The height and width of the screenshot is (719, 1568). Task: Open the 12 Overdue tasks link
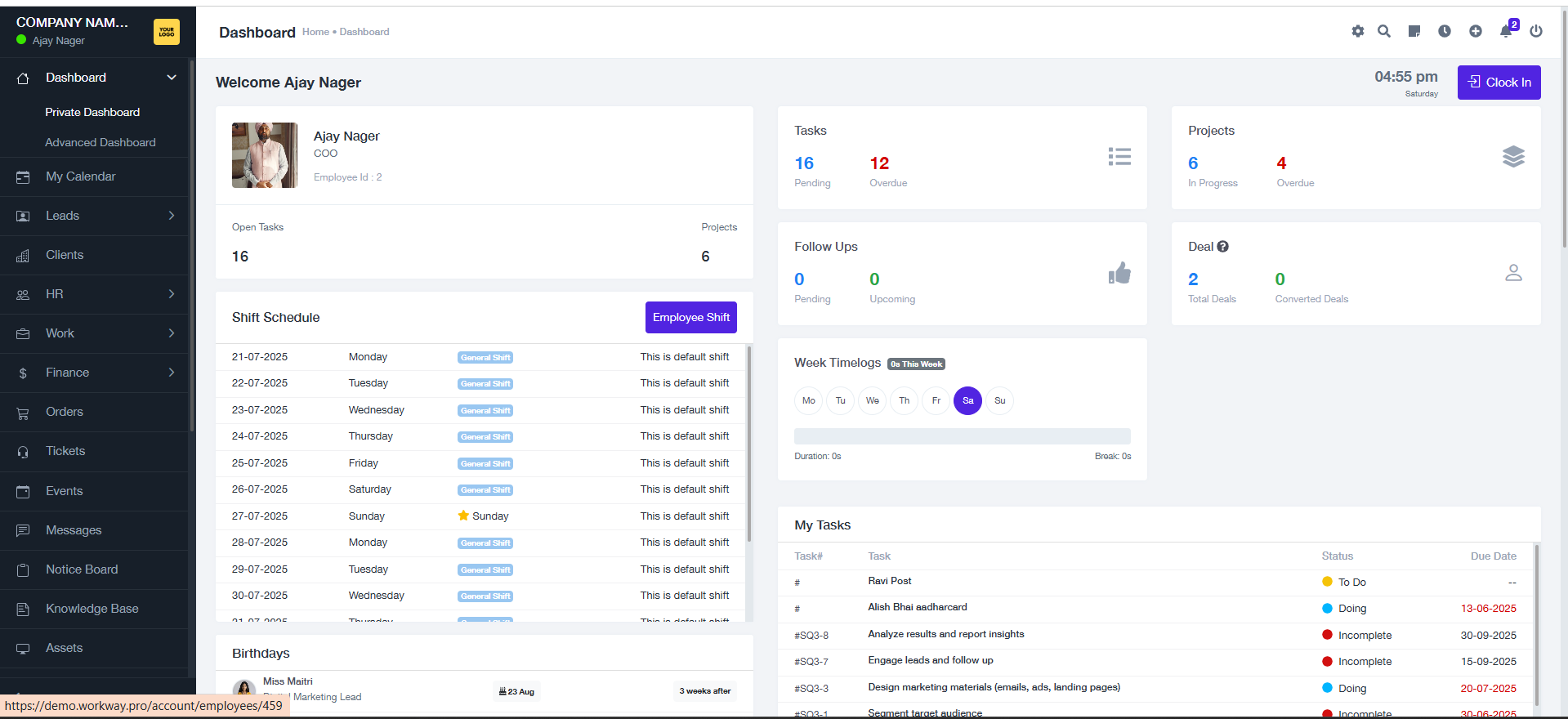coord(879,163)
